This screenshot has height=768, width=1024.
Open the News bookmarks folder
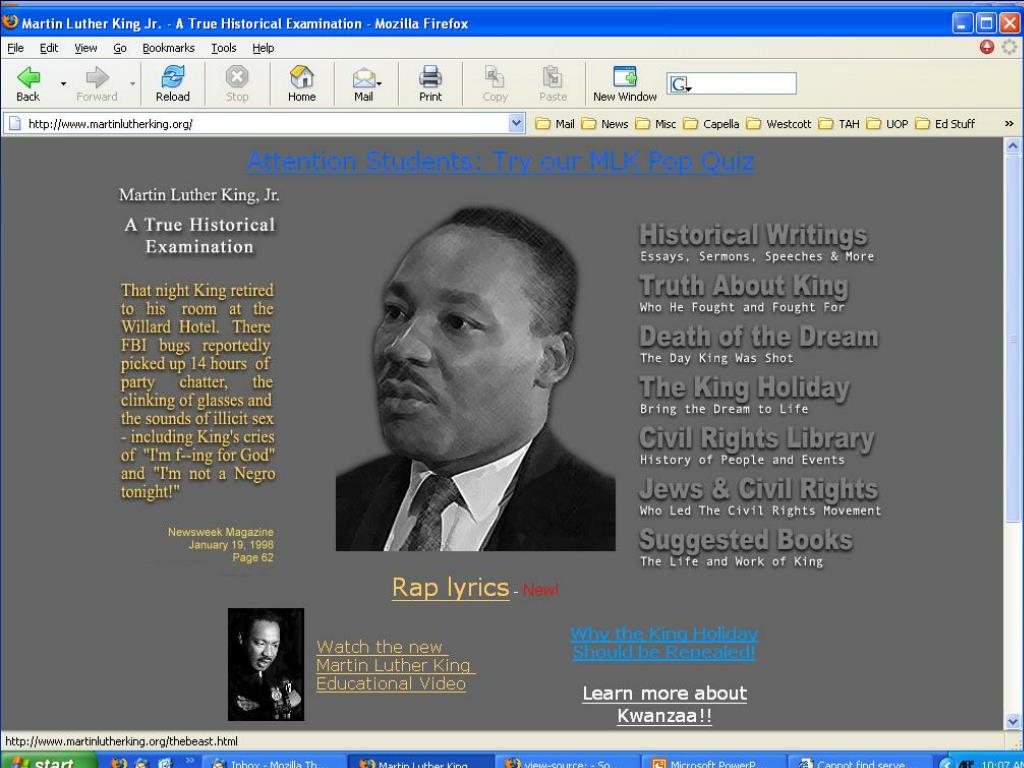(x=605, y=123)
